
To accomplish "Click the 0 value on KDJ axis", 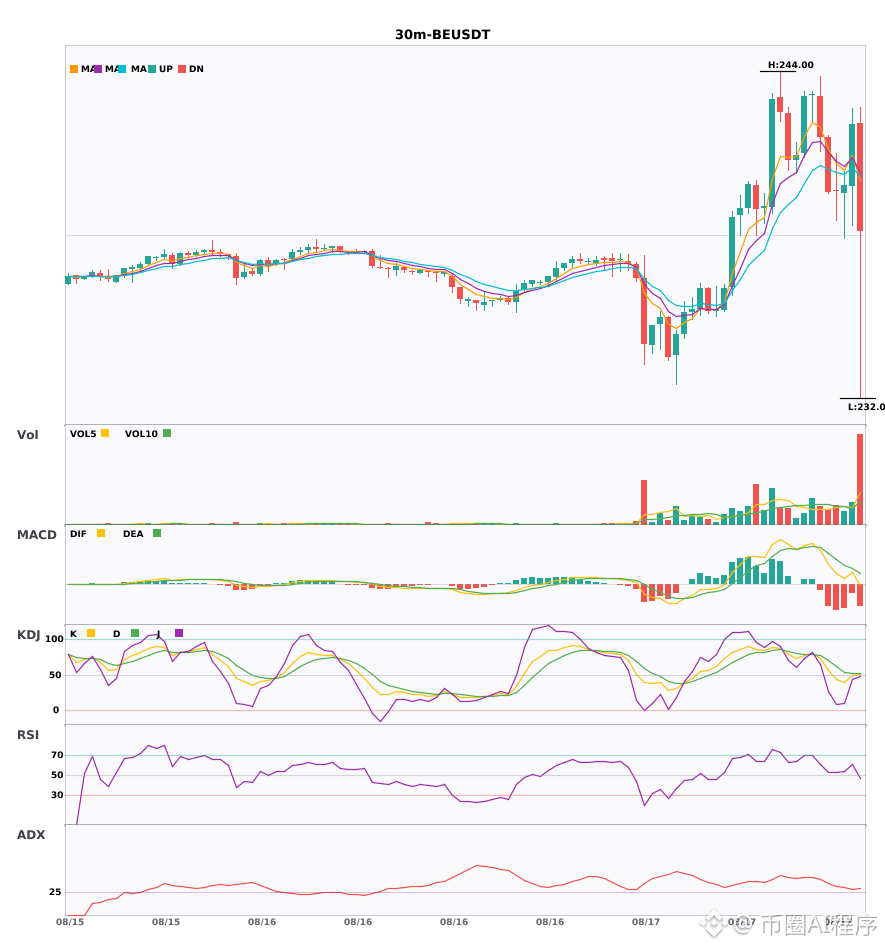I will pyautogui.click(x=56, y=710).
